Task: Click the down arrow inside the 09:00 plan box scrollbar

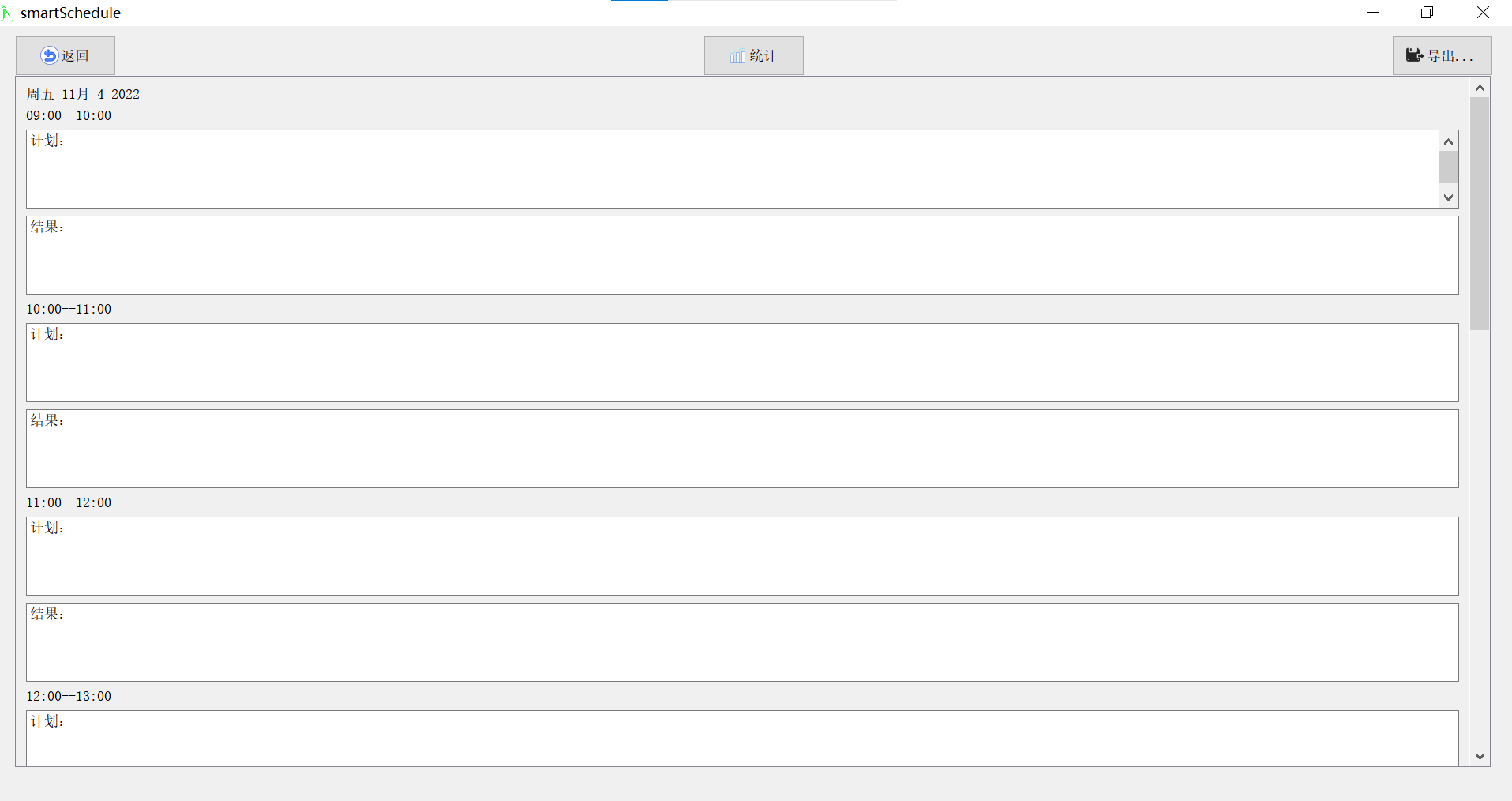Action: [x=1447, y=197]
